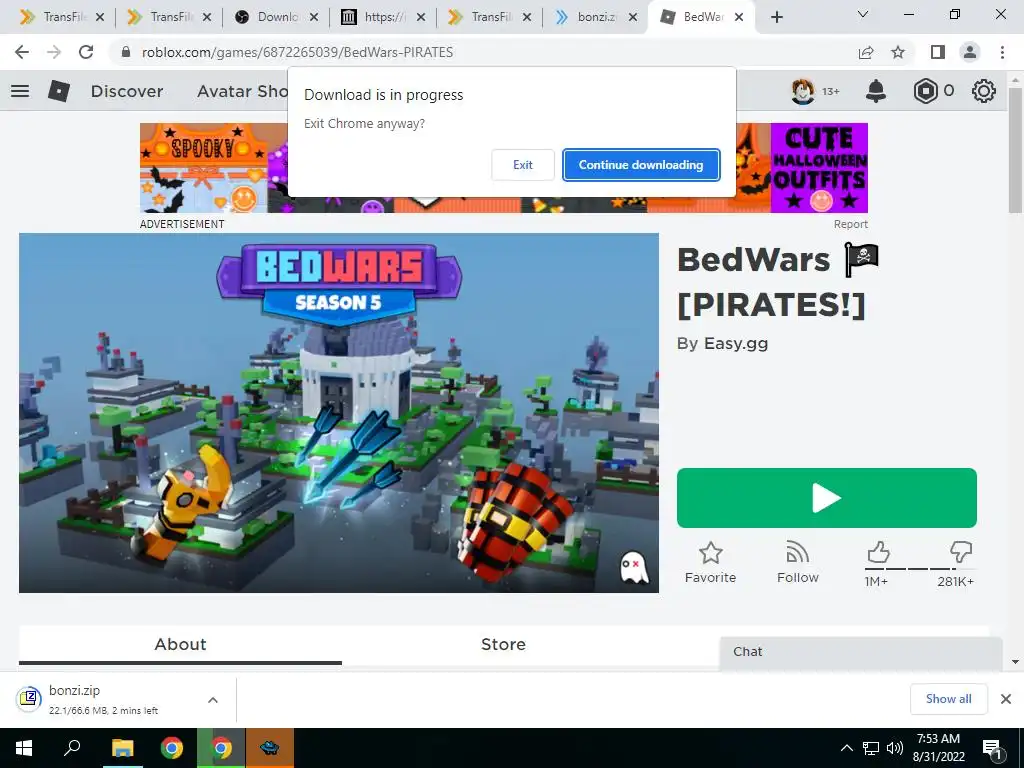
Task: Open the volume tray icon
Action: pyautogui.click(x=895, y=748)
